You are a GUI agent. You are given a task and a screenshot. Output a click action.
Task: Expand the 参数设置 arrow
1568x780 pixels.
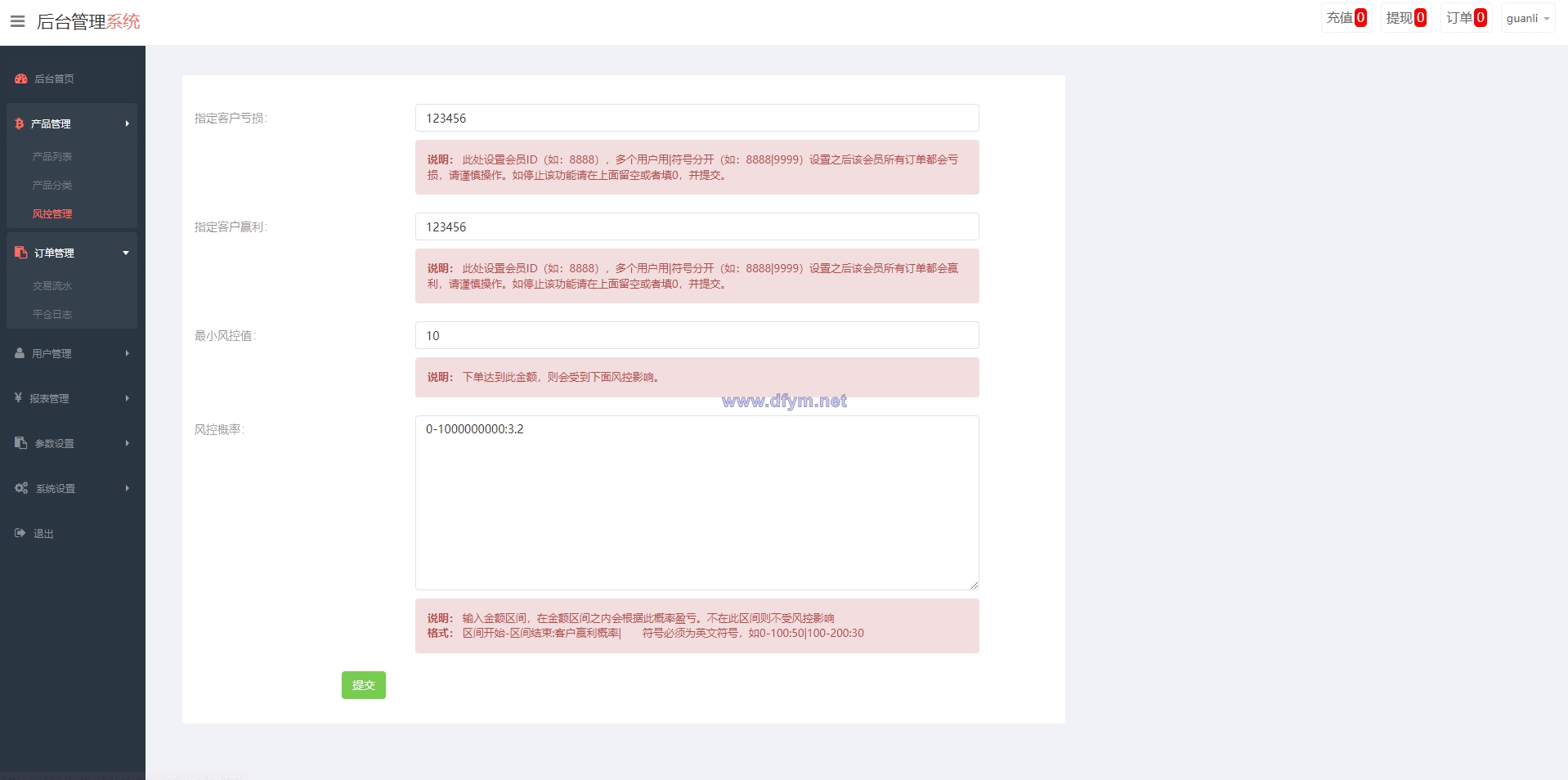point(127,443)
